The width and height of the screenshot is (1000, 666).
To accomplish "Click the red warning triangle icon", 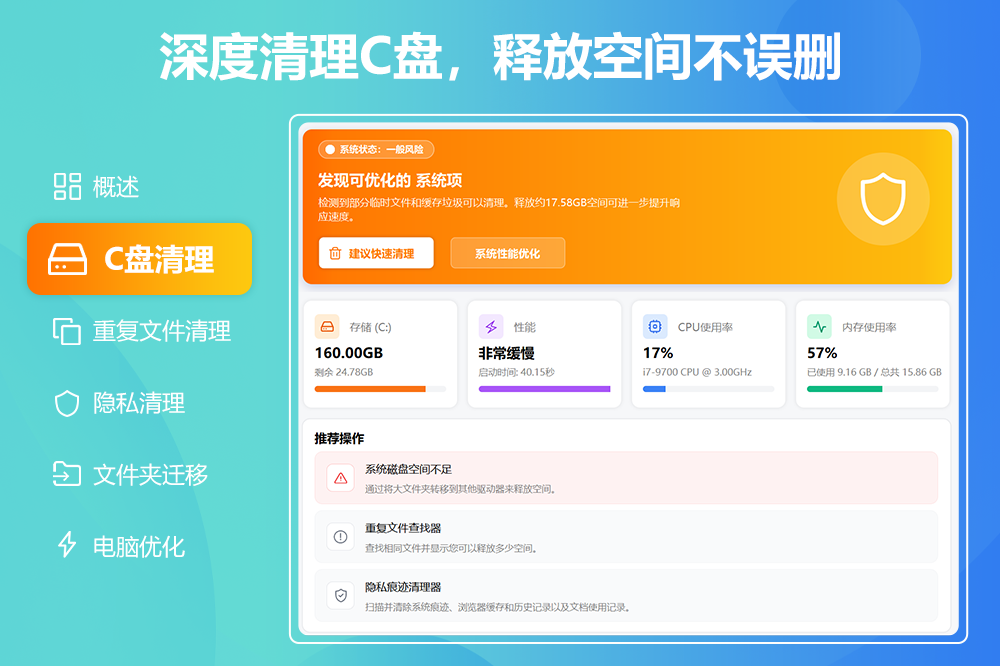I will [x=341, y=478].
